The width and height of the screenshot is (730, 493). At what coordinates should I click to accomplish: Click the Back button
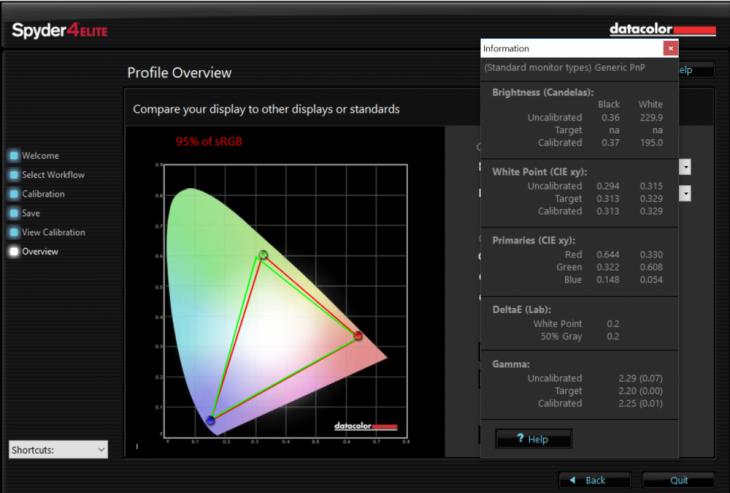[x=595, y=480]
